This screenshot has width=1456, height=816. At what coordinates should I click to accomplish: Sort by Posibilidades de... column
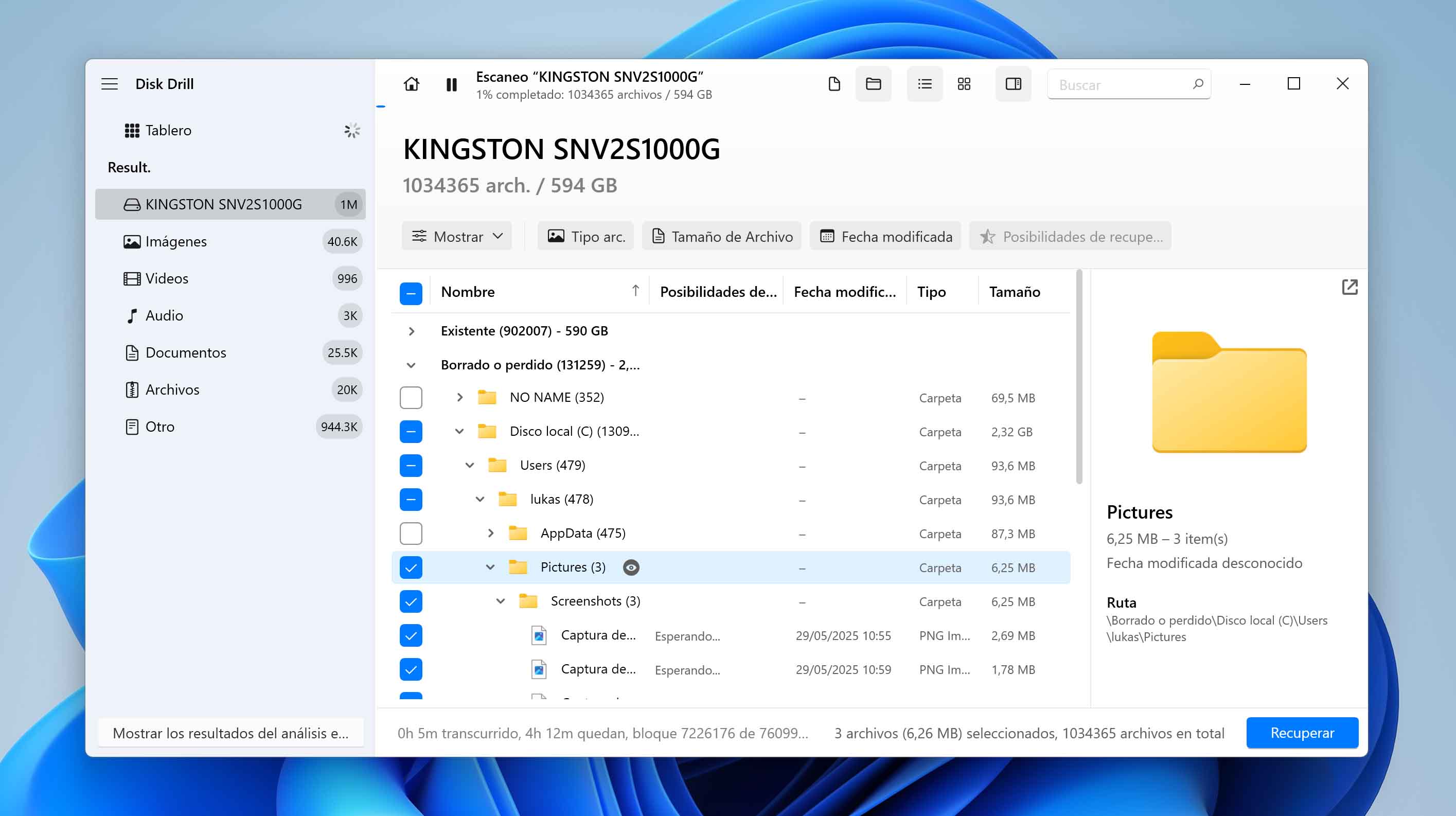pyautogui.click(x=717, y=292)
